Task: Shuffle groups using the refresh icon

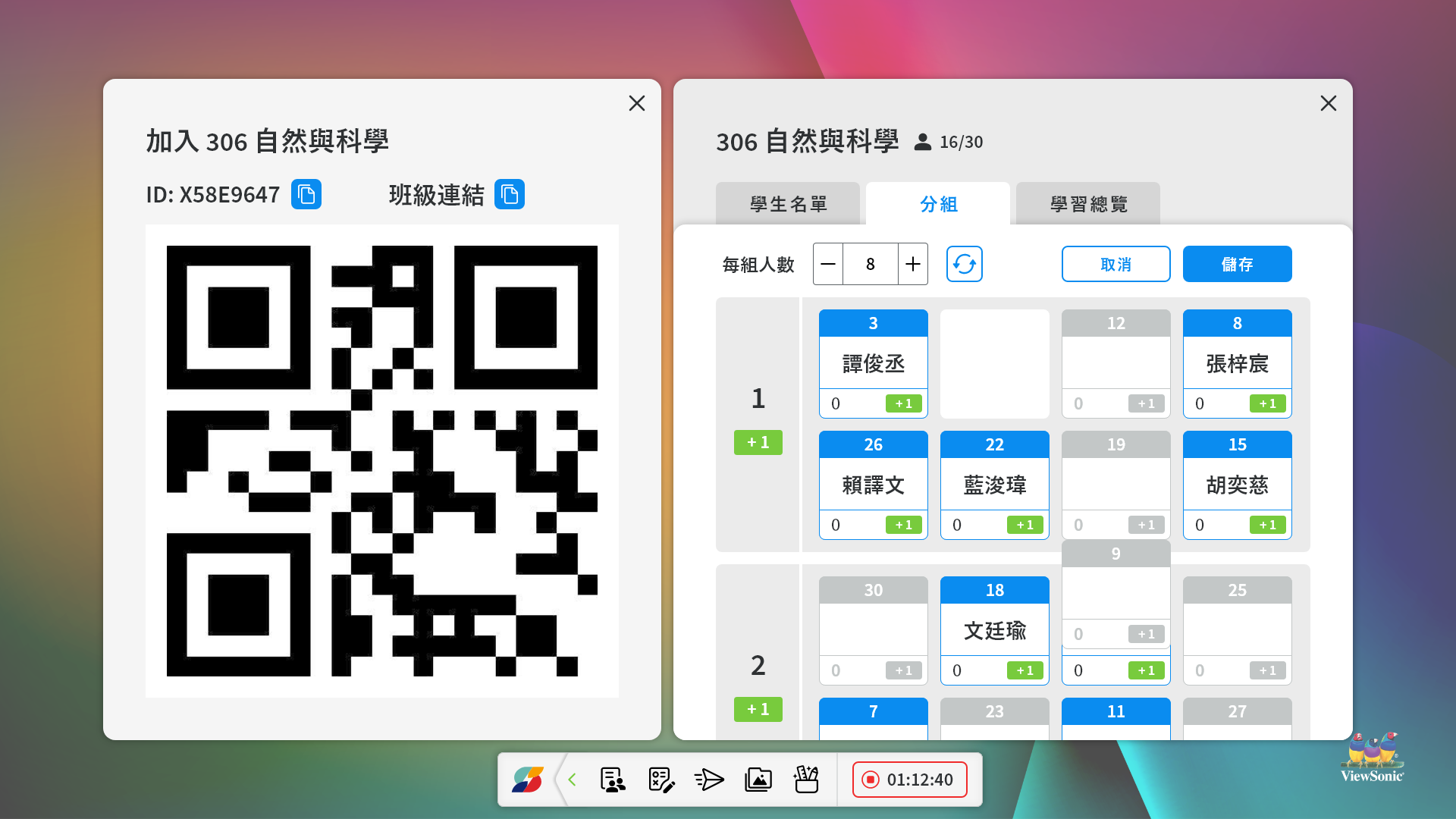Action: click(x=964, y=263)
